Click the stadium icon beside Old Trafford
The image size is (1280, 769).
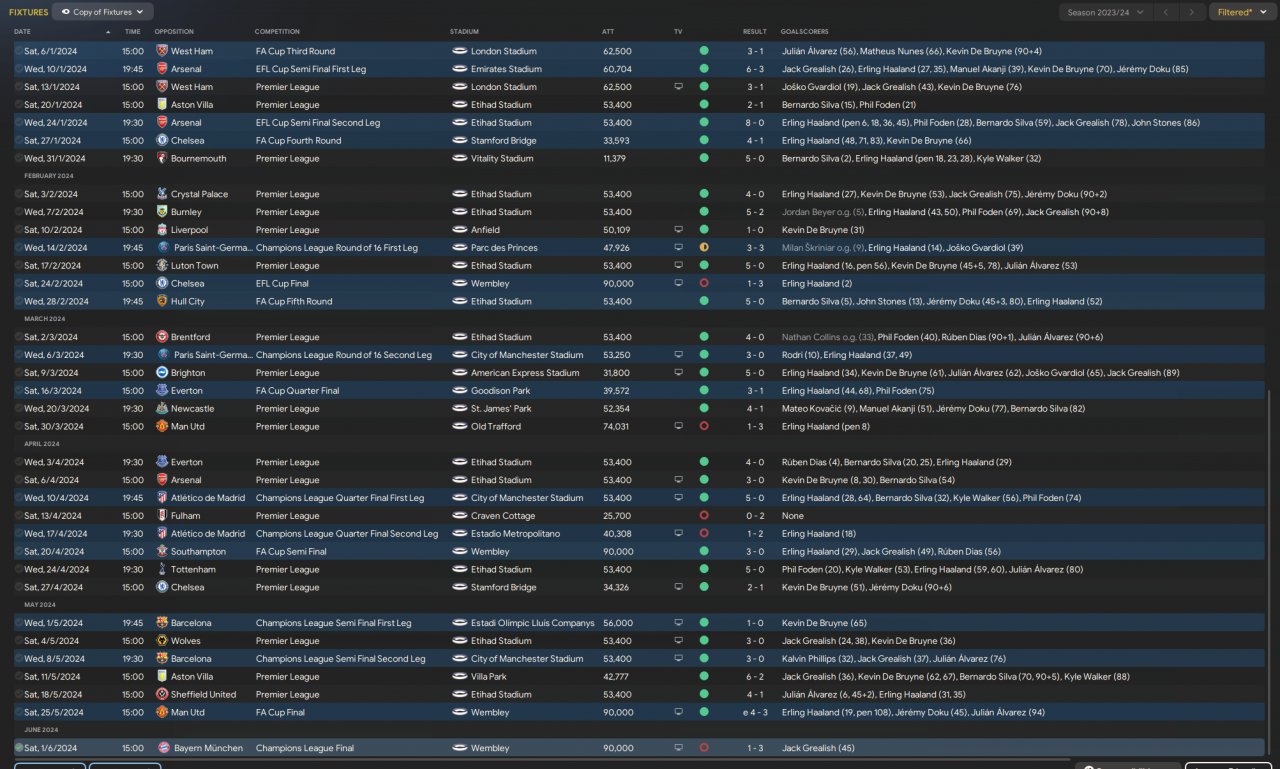[x=460, y=426]
